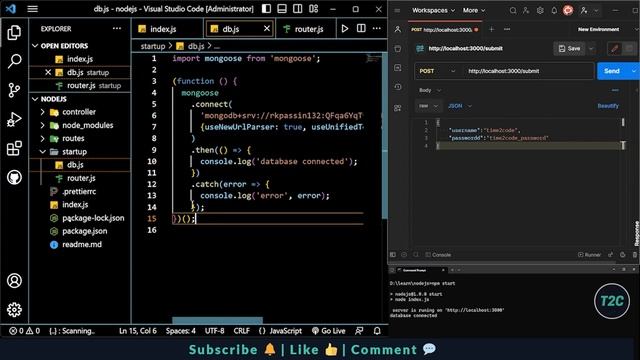This screenshot has width=640, height=360.
Task: Select the Command Prompt terminal tab
Action: tap(420, 270)
